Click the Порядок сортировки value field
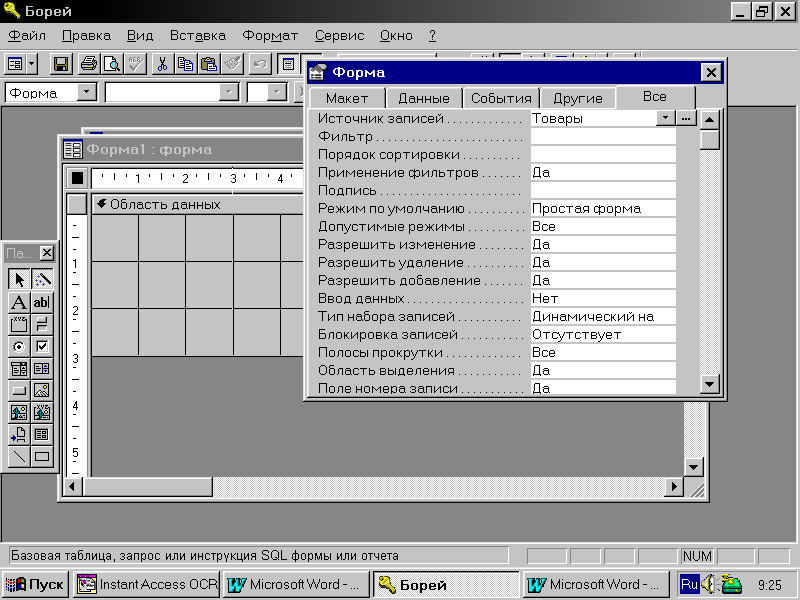The image size is (800, 600). pyautogui.click(x=603, y=154)
